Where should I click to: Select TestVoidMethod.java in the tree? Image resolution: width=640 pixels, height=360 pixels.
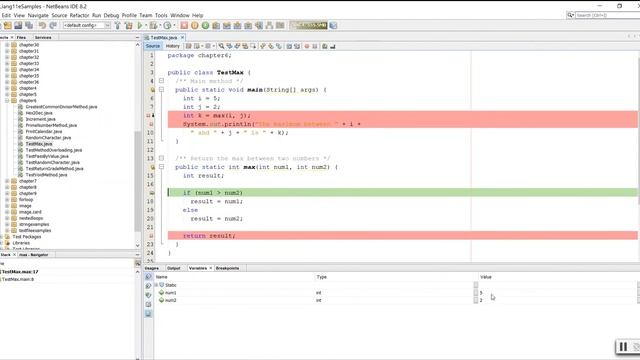coord(46,175)
